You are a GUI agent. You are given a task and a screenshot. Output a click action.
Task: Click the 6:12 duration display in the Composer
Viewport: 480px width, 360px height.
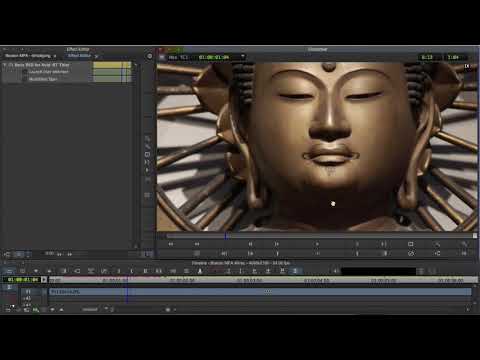click(427, 57)
